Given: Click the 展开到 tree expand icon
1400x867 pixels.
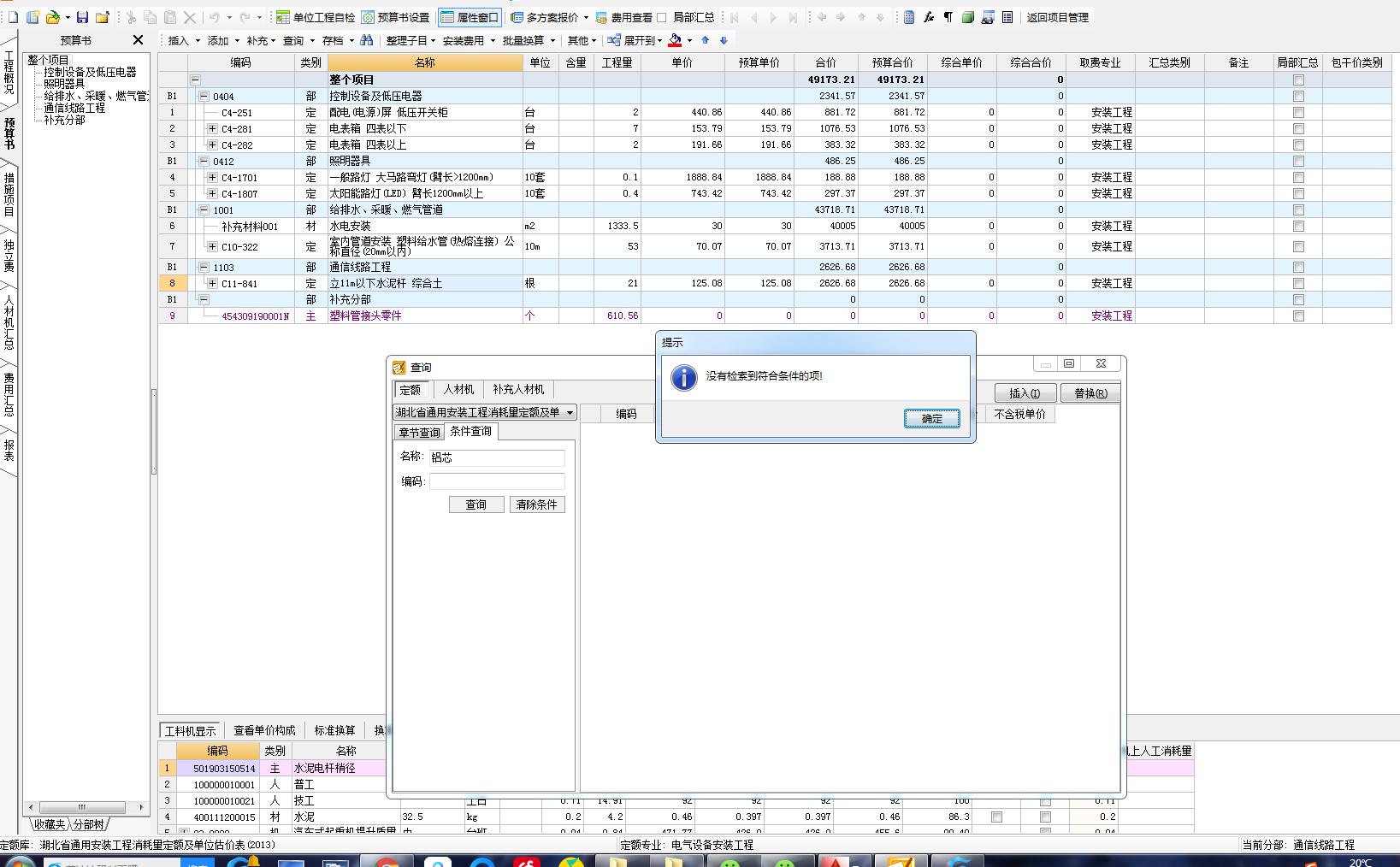Looking at the screenshot, I should pos(614,40).
